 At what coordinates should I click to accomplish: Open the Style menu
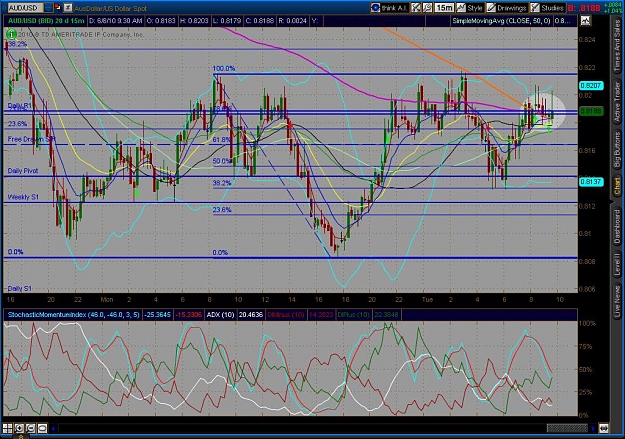pos(470,8)
